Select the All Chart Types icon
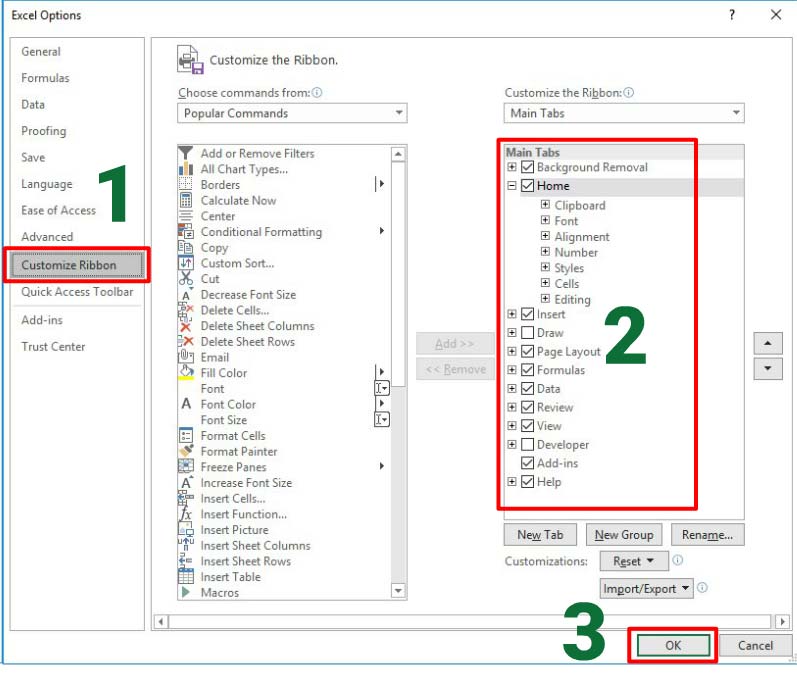This screenshot has height=682, width=797. (x=186, y=169)
